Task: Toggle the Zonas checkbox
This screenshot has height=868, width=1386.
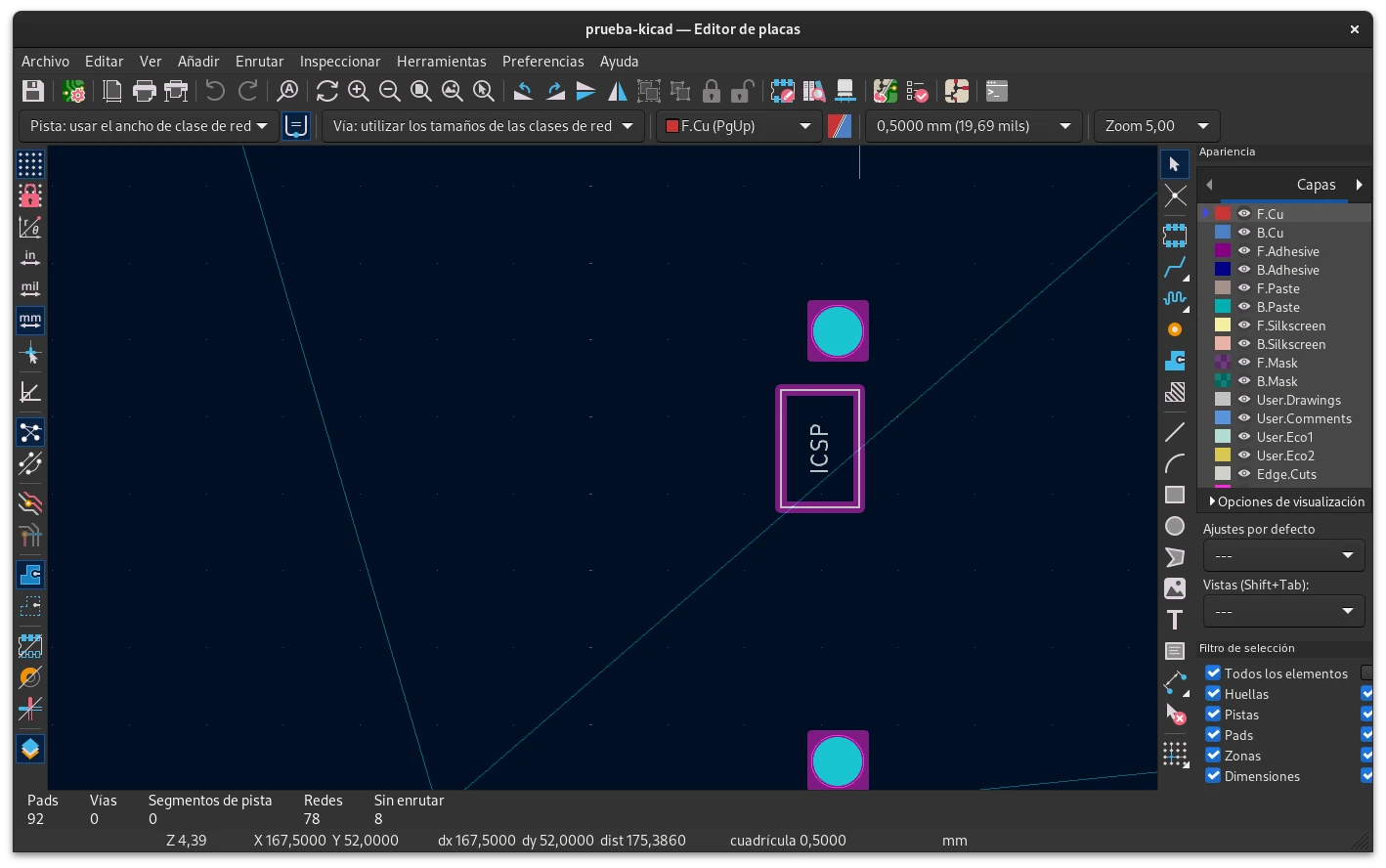Action: point(1213,756)
